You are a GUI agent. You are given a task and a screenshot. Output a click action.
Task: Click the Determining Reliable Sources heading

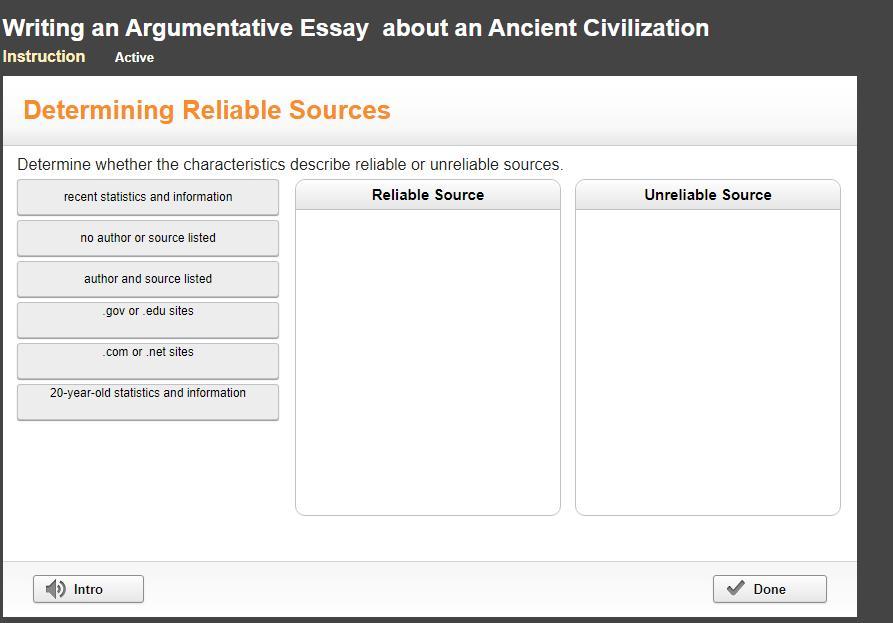[207, 110]
